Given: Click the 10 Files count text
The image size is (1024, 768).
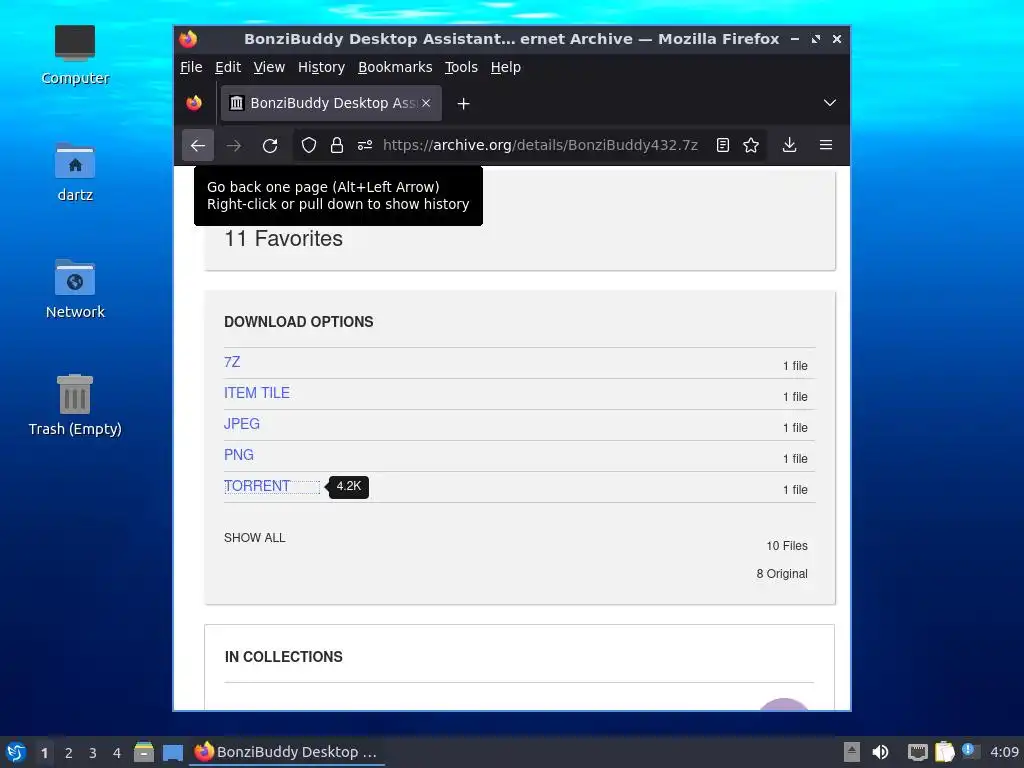Looking at the screenshot, I should 787,545.
